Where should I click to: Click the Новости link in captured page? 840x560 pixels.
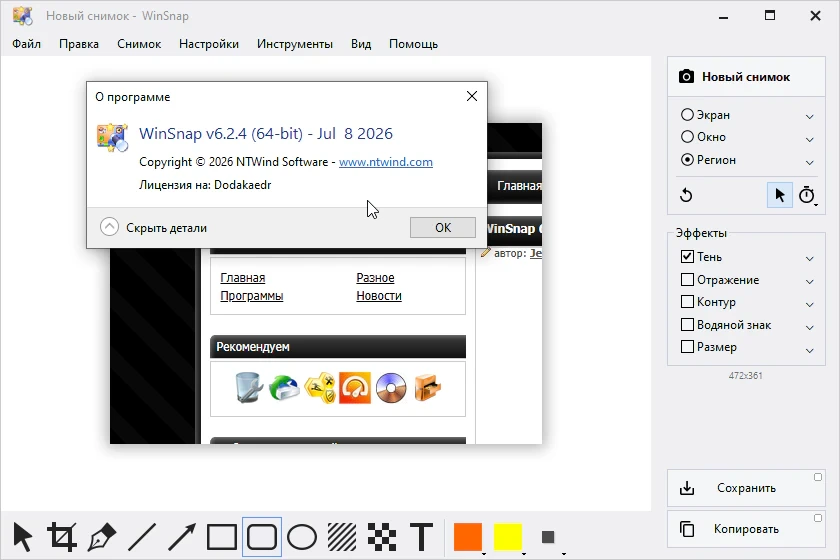pyautogui.click(x=379, y=296)
